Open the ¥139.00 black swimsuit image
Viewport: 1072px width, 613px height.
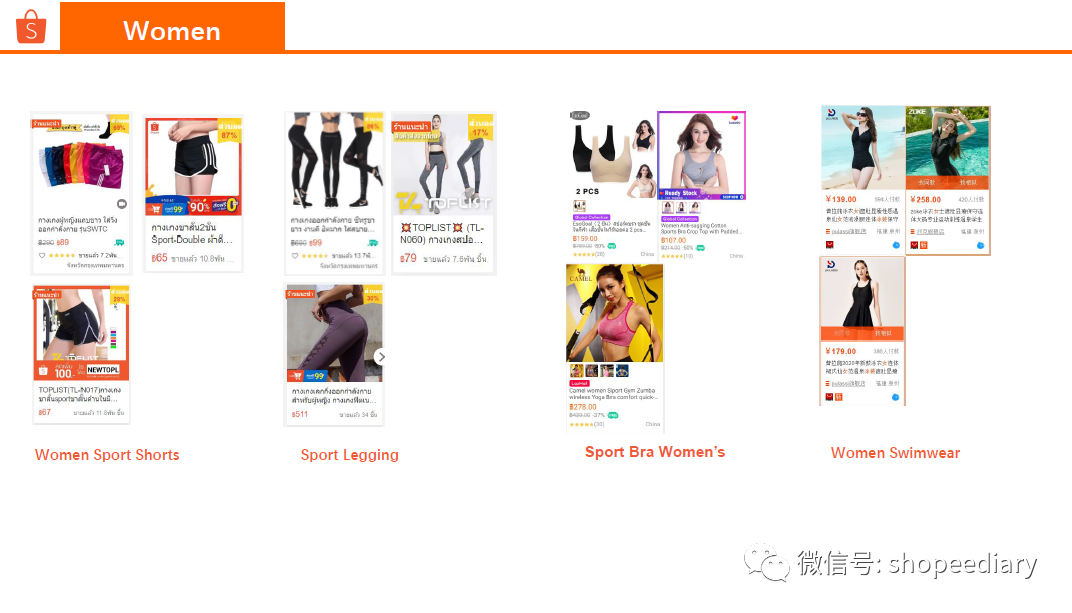(863, 148)
